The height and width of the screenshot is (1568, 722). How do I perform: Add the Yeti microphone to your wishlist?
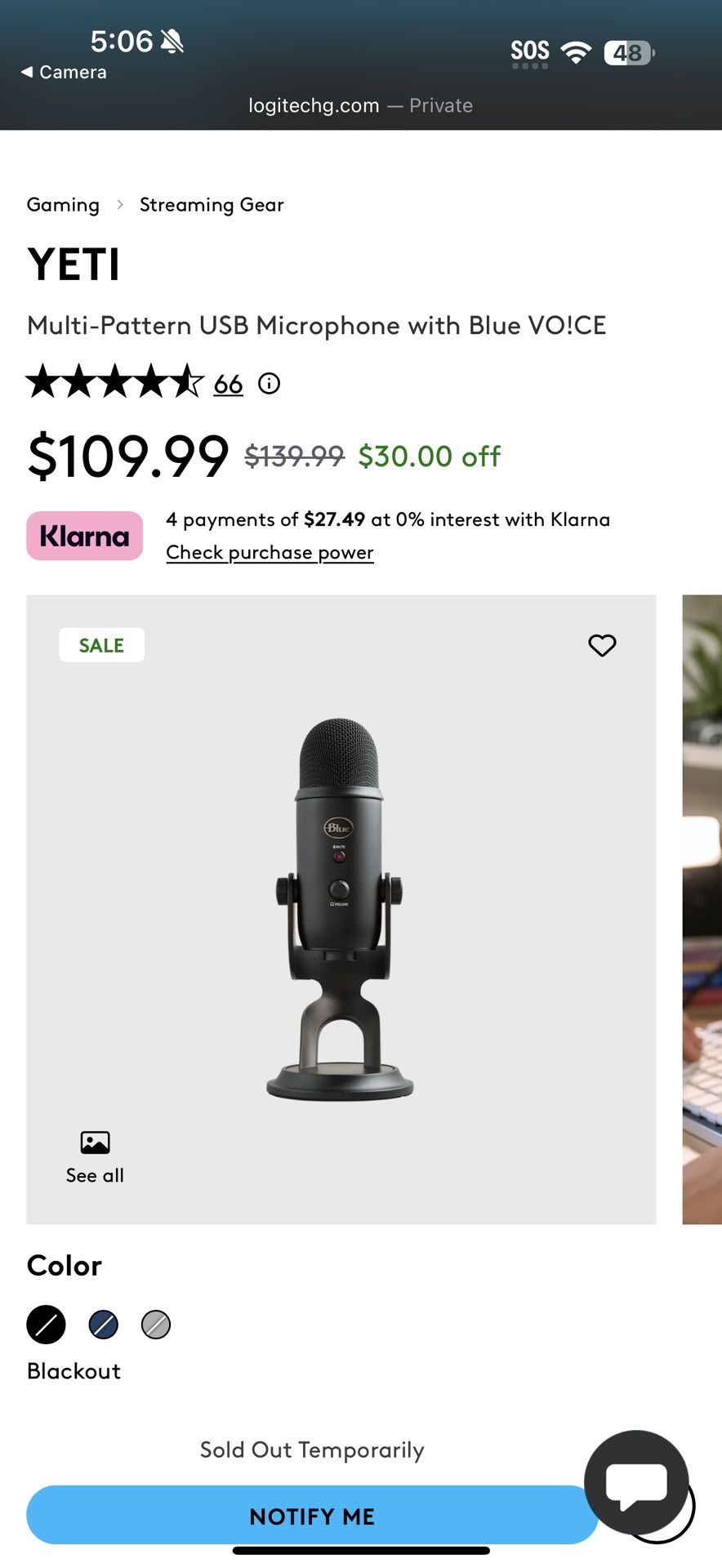602,645
